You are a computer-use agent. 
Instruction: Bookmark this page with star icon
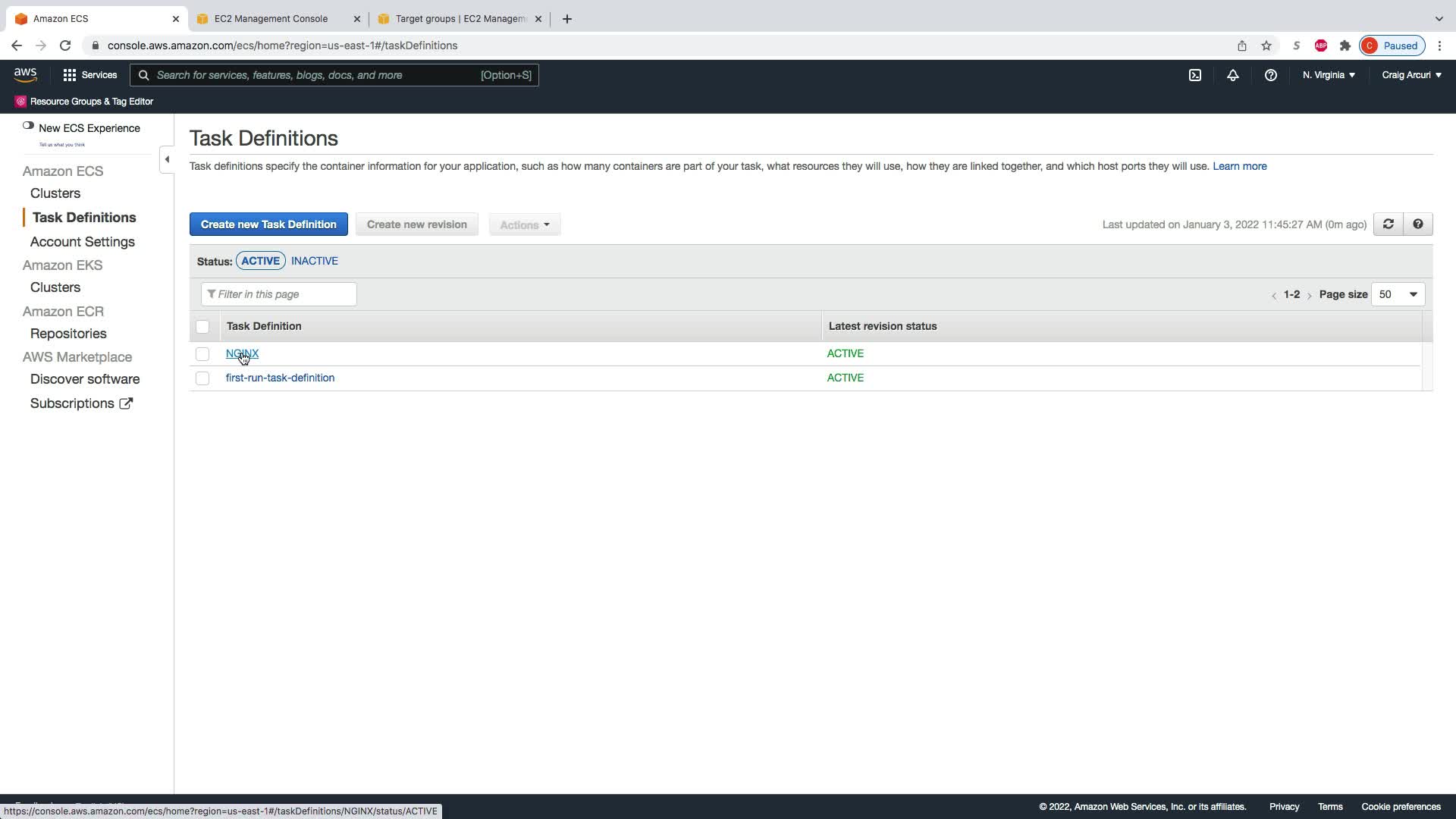click(x=1266, y=45)
